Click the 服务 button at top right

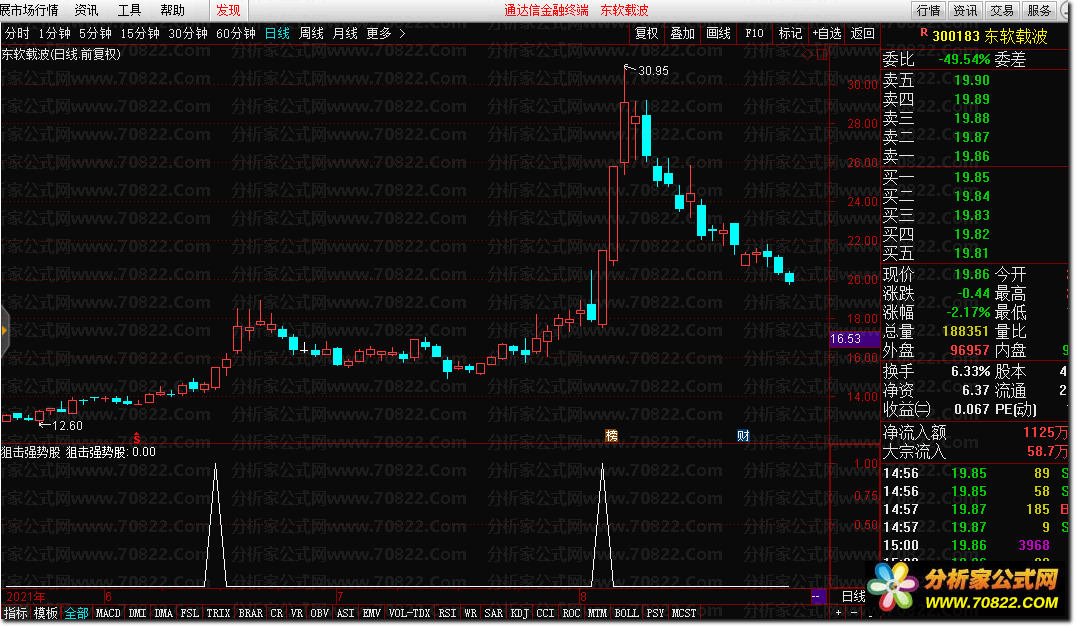coord(1039,10)
